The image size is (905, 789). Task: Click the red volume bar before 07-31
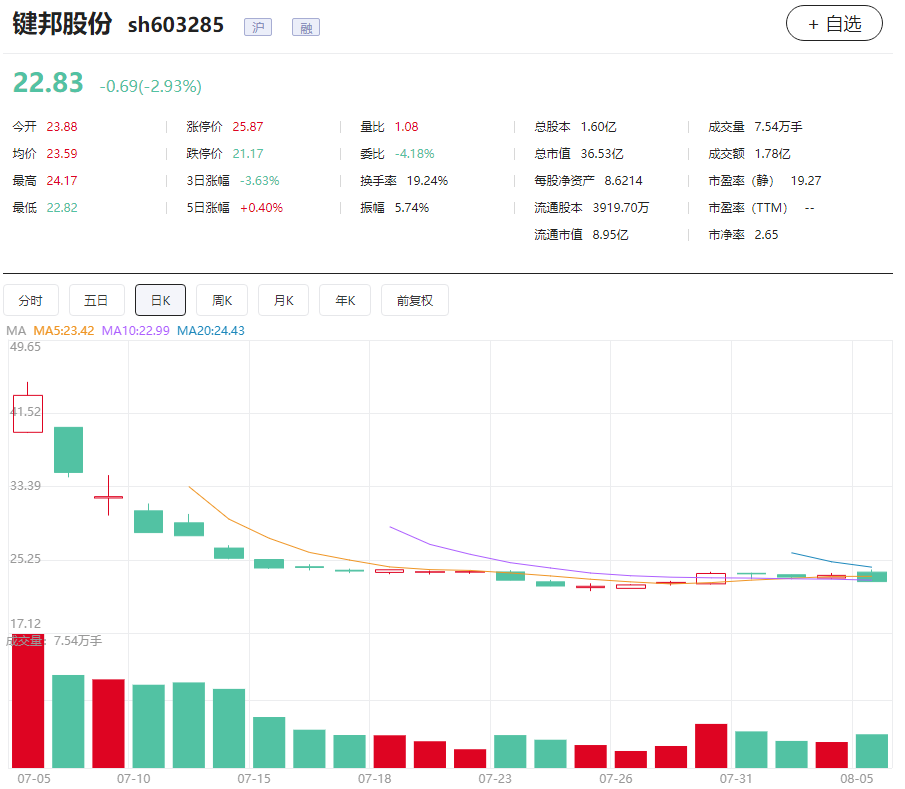711,746
